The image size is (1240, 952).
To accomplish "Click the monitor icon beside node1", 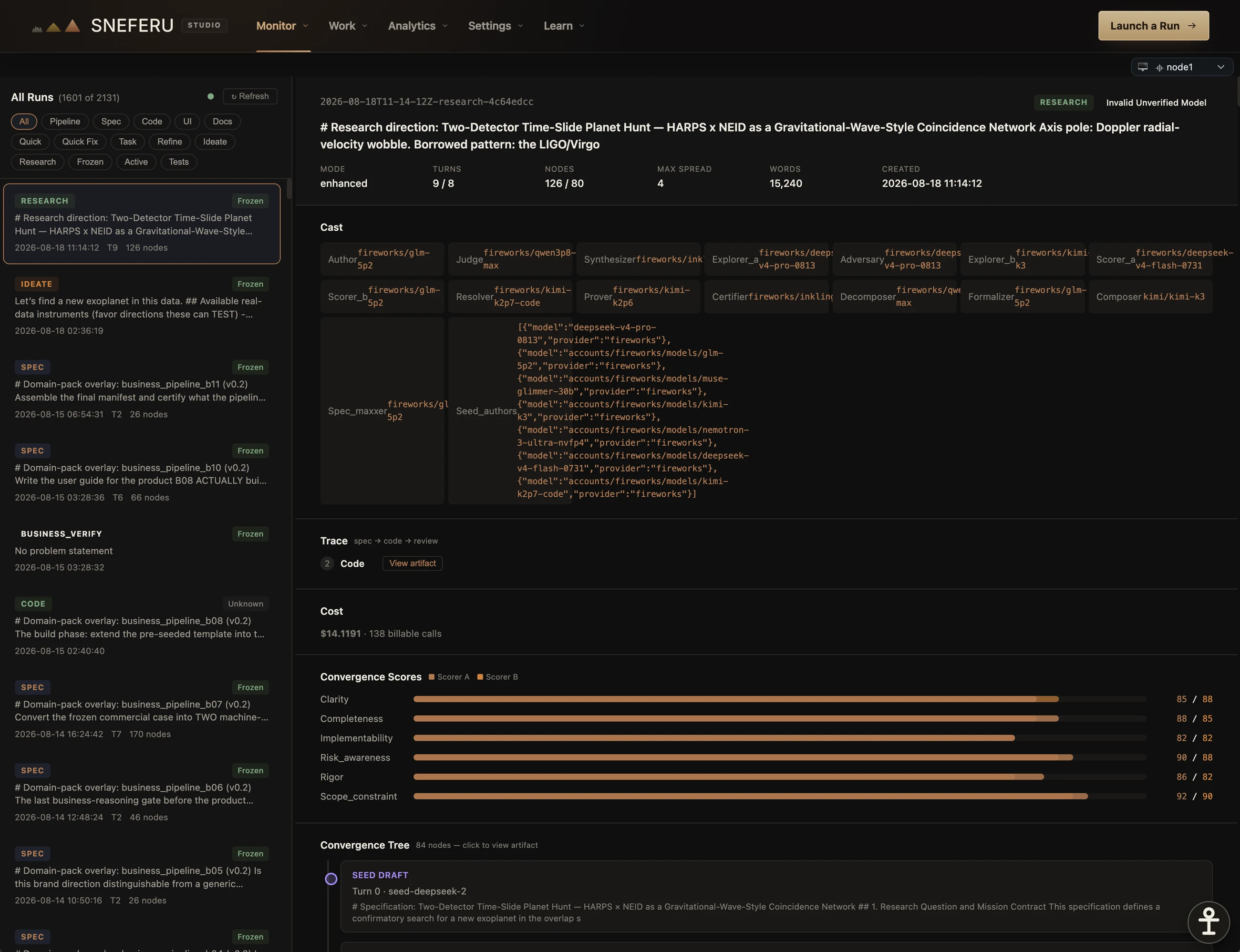I will [x=1143, y=67].
